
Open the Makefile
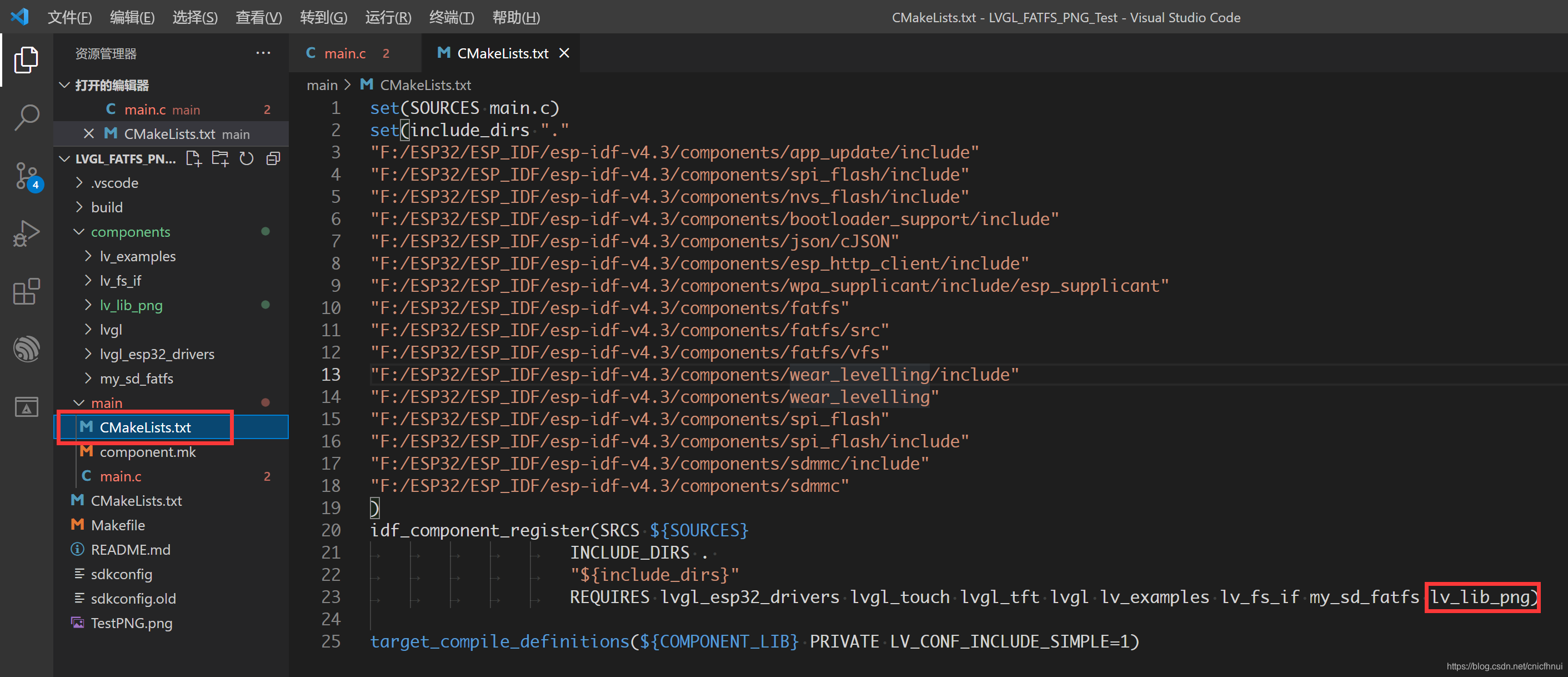(171, 525)
